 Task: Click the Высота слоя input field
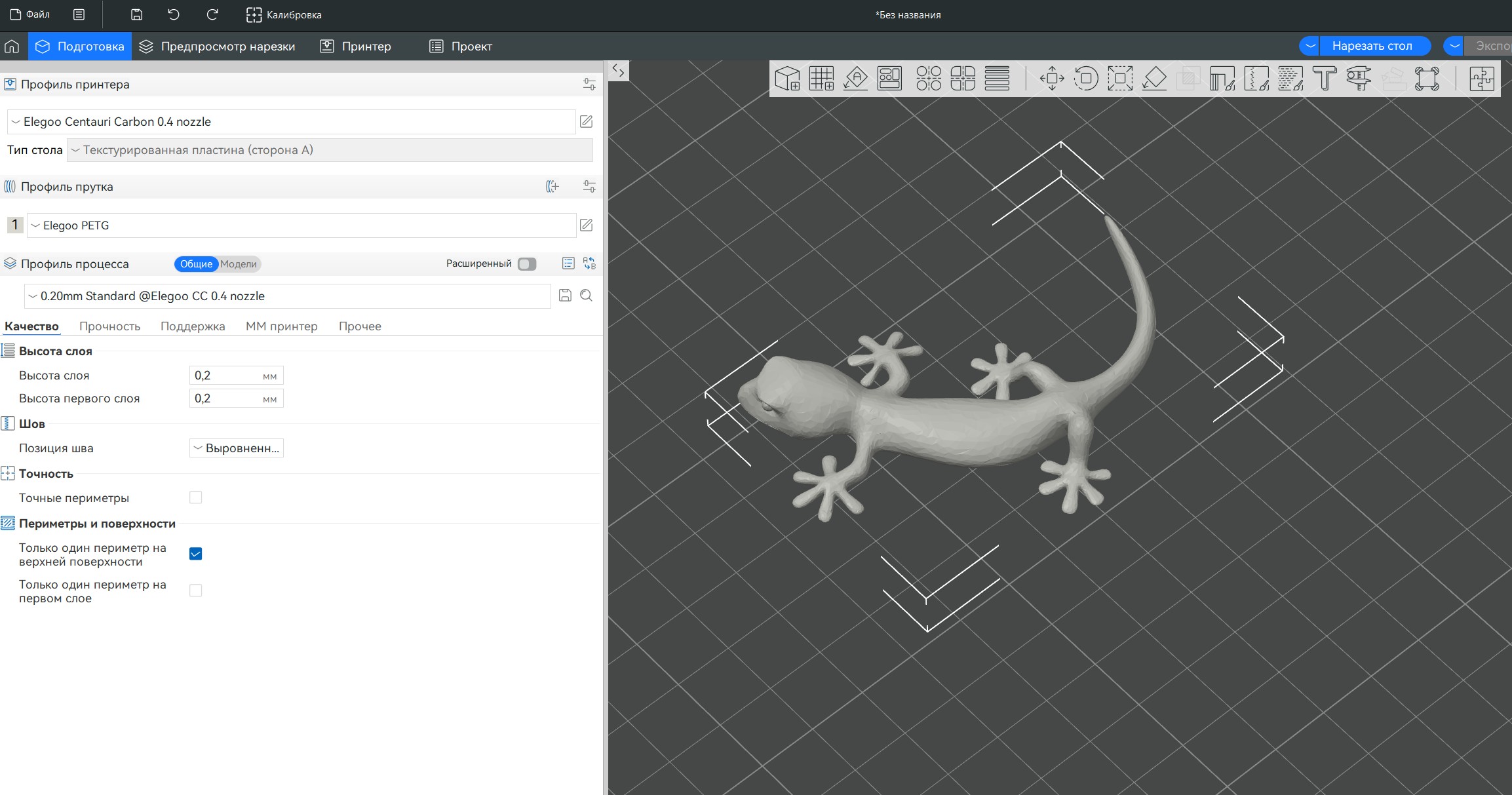[x=226, y=376]
